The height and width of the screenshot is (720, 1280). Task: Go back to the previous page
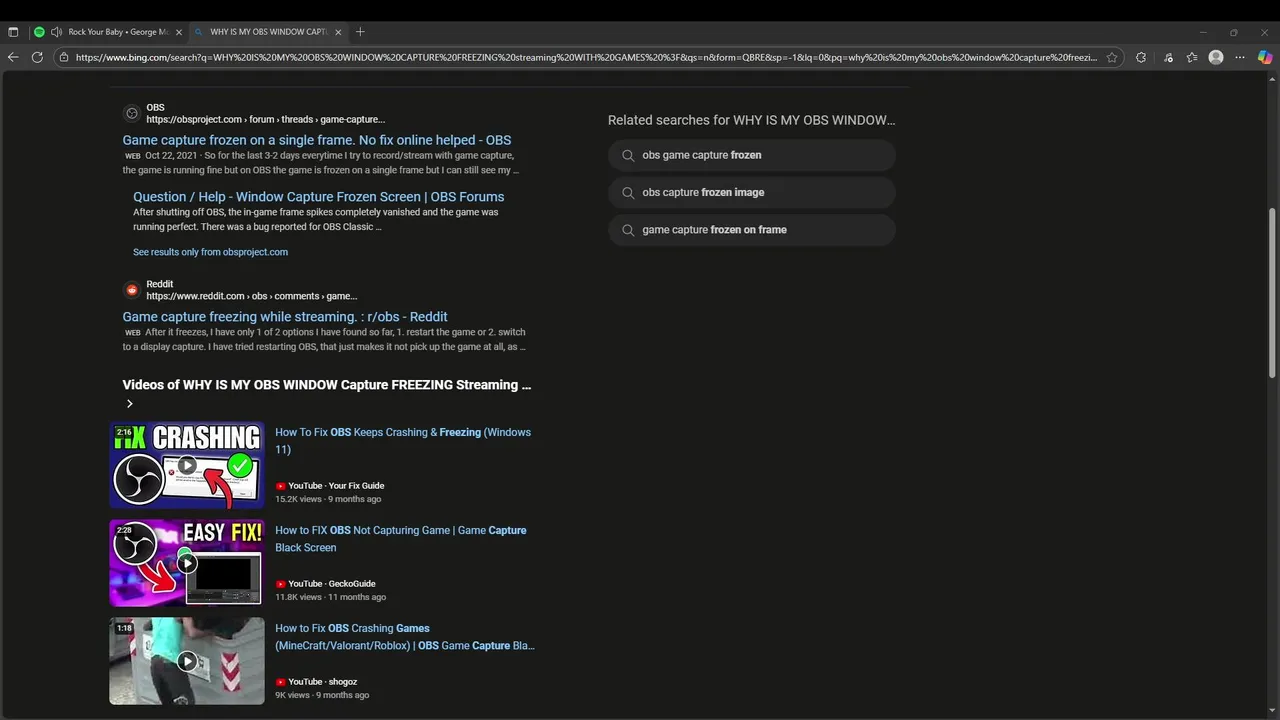(x=13, y=57)
